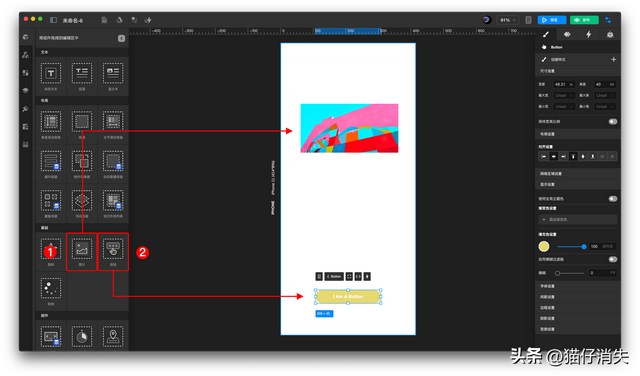Viewport: 640px width, 376px height.
Task: Click the blue preview play button
Action: 552,20
